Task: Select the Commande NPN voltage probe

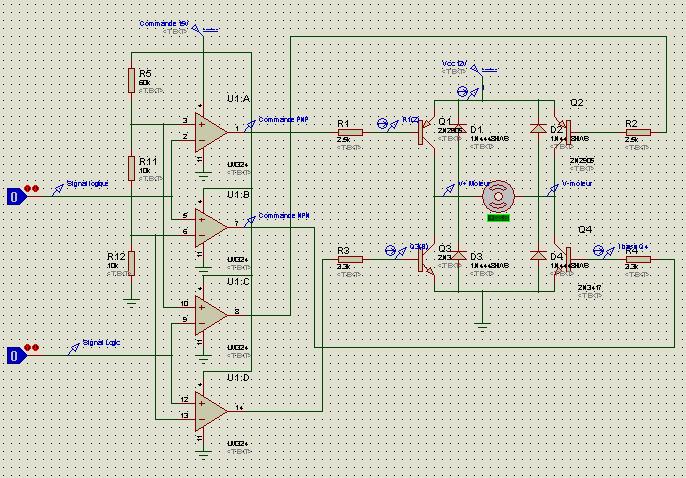Action: click(x=249, y=222)
